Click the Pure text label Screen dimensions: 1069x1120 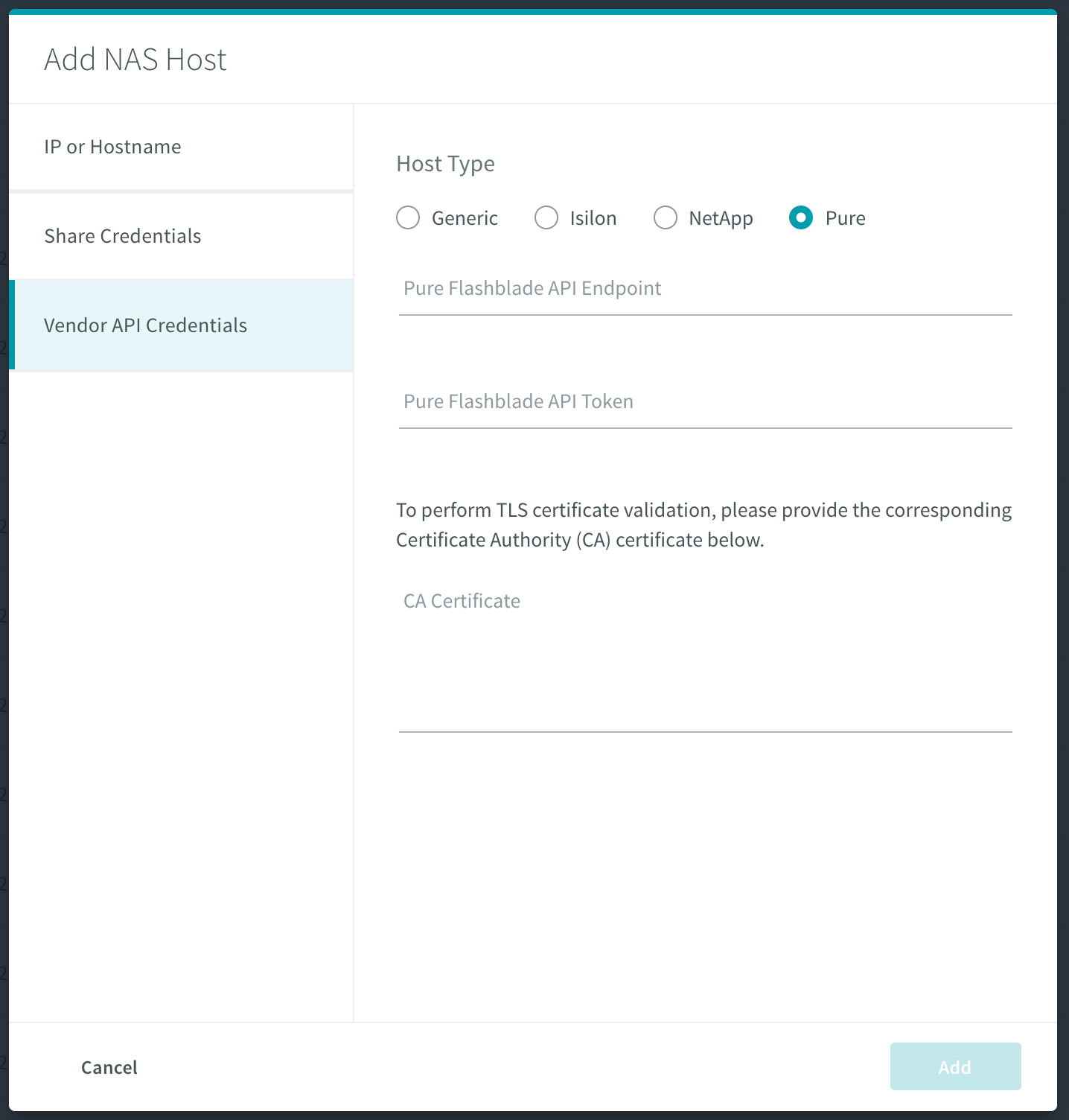click(846, 218)
